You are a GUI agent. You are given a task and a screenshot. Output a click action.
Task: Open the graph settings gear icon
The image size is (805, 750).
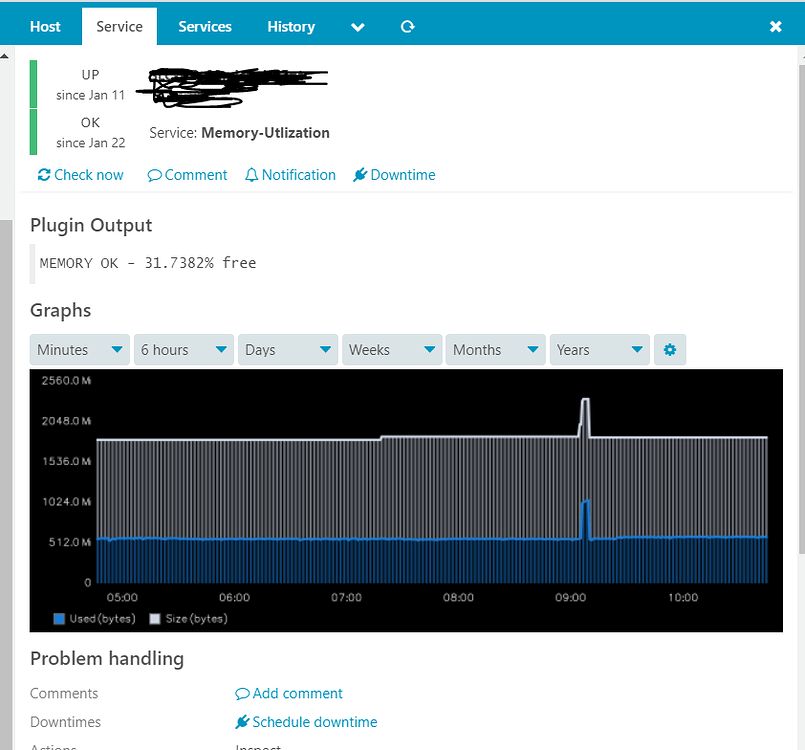pos(670,349)
